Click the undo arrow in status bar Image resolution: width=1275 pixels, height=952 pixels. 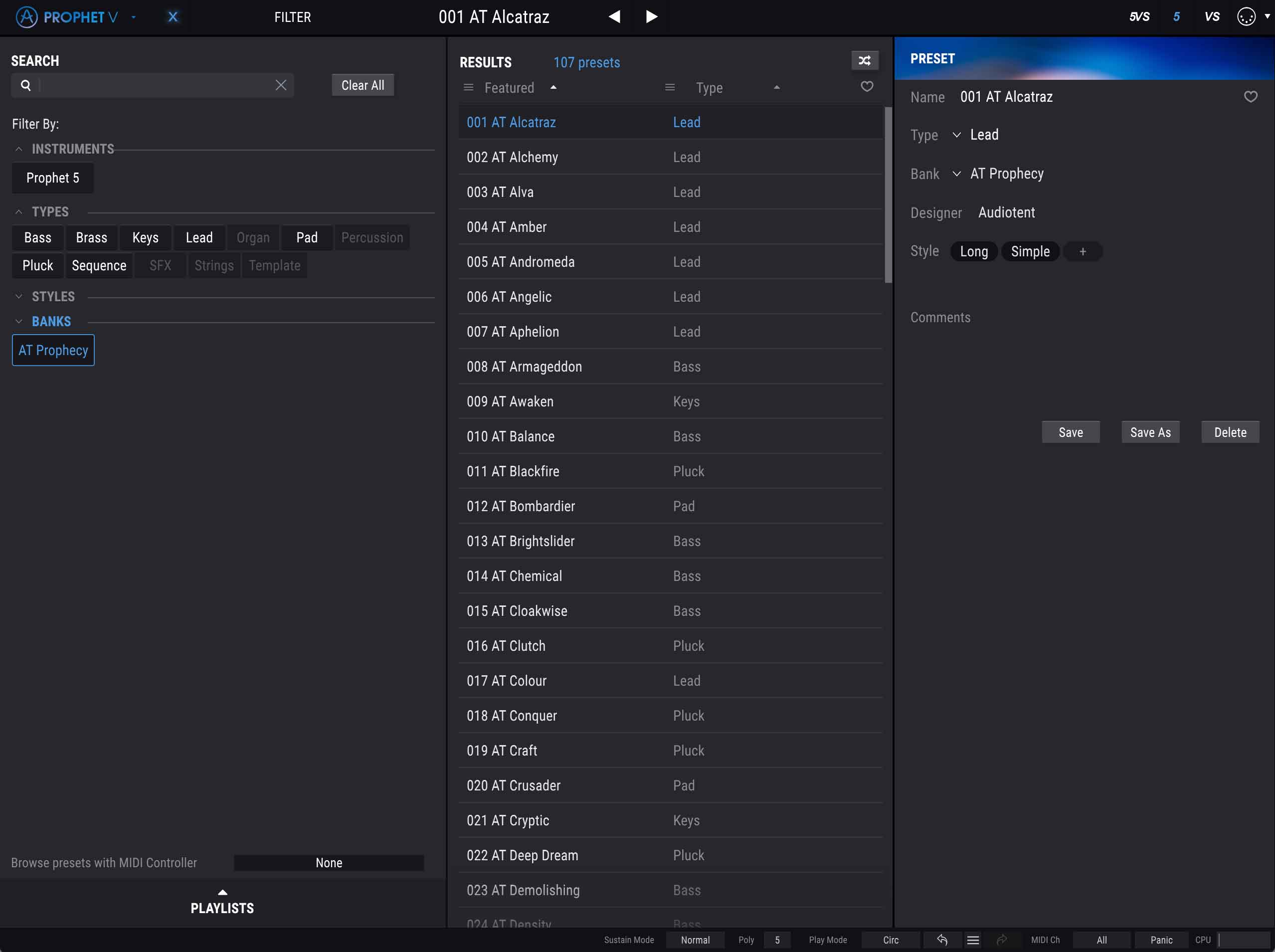coord(942,940)
